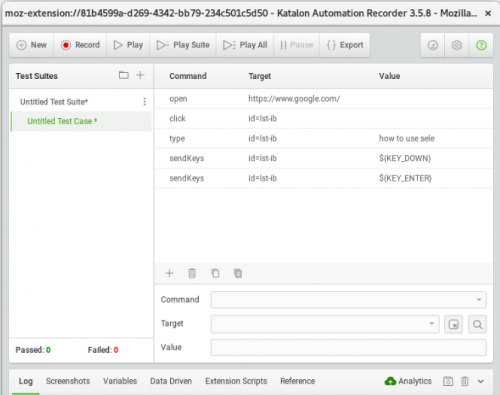500x395 pixels.
Task: Play the current test case
Action: click(x=128, y=45)
